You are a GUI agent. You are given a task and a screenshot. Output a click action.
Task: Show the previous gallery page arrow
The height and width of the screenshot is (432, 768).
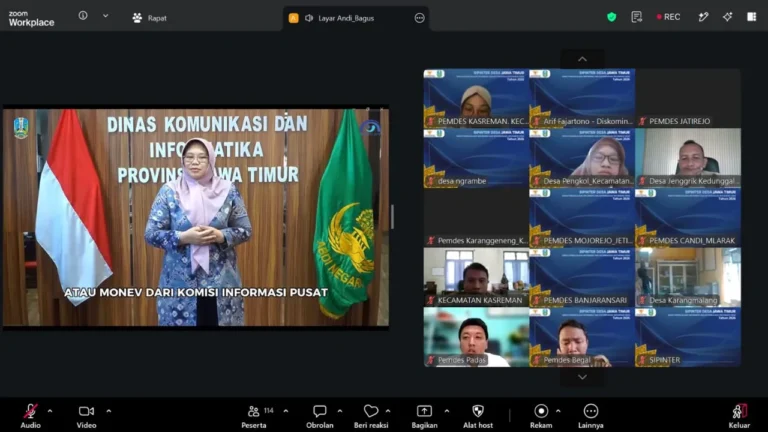click(x=582, y=59)
